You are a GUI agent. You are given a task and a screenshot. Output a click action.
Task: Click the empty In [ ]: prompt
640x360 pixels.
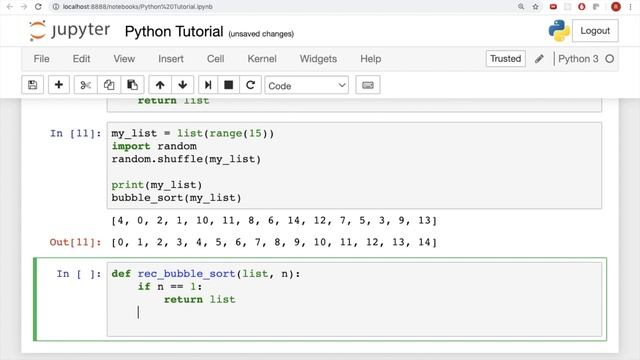[79, 274]
